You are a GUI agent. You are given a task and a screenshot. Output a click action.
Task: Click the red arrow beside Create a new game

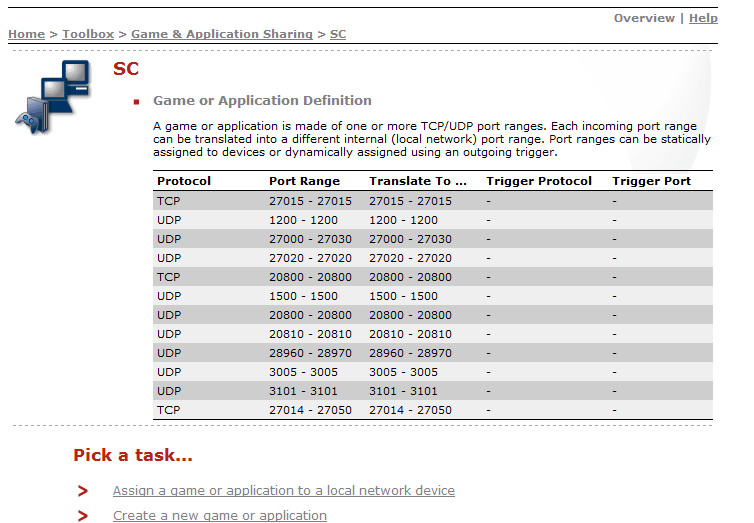tap(83, 516)
